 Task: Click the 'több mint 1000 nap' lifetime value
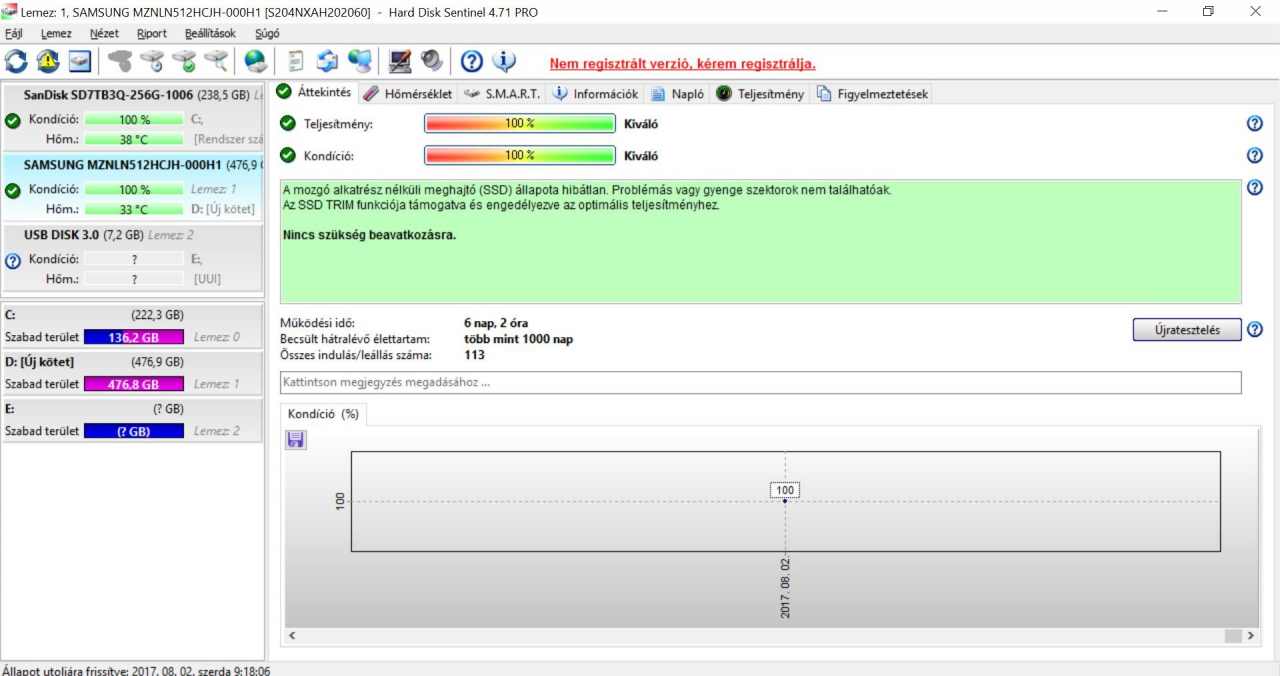tap(518, 339)
